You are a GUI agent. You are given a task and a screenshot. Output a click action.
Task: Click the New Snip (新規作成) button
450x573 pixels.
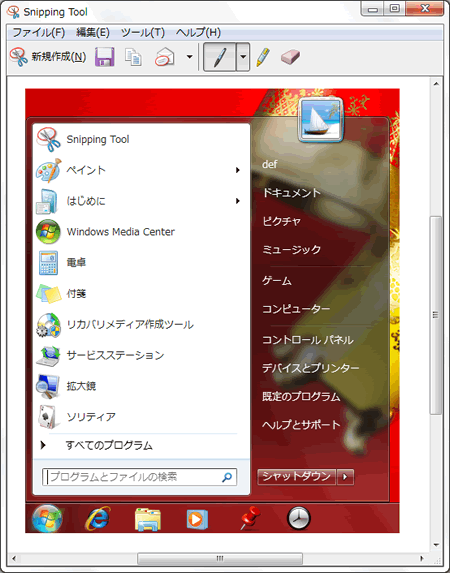point(48,57)
